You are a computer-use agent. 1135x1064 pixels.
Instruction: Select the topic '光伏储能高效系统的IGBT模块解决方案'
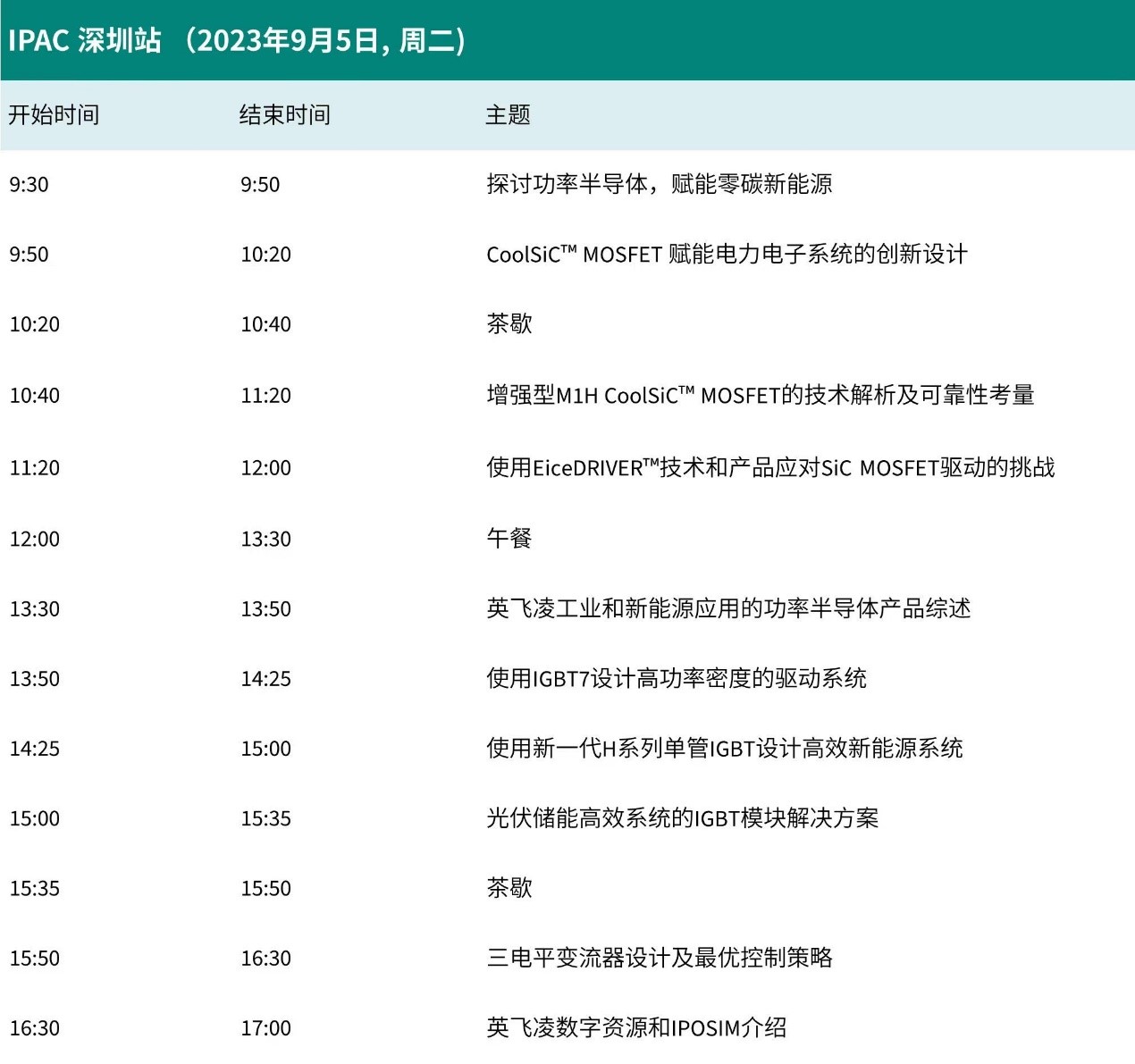(683, 817)
